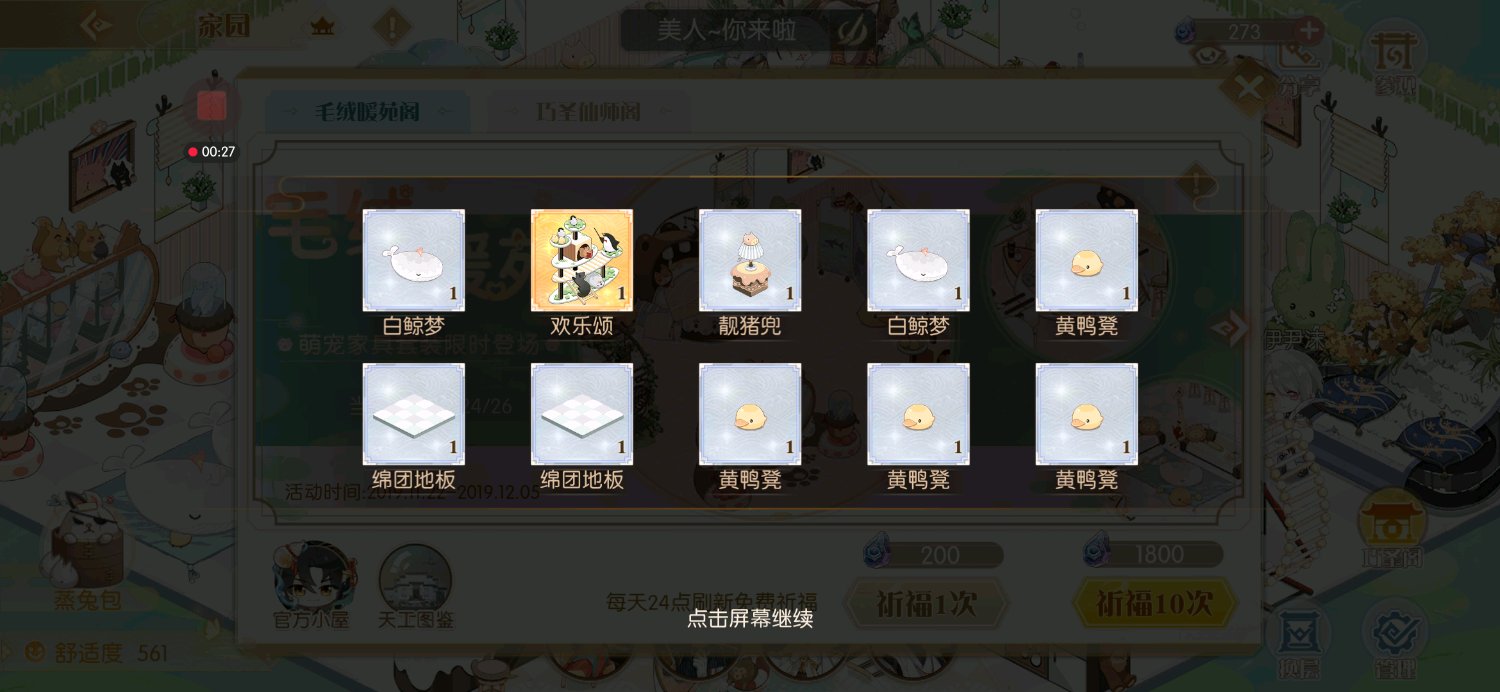Open the 换房 room switch icon
Image resolution: width=1500 pixels, height=692 pixels.
(1298, 640)
